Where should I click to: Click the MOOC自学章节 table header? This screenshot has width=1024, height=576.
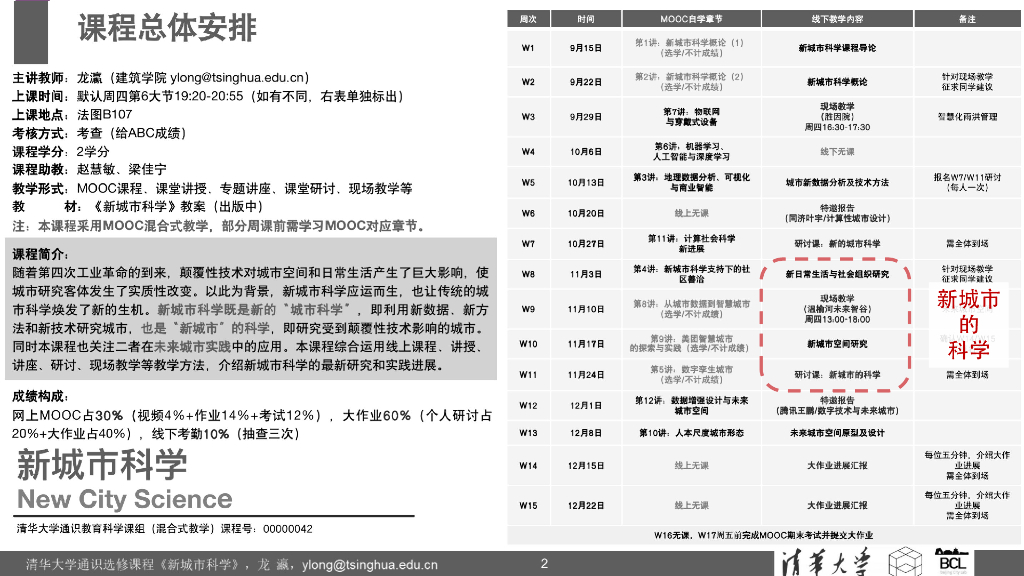(691, 19)
